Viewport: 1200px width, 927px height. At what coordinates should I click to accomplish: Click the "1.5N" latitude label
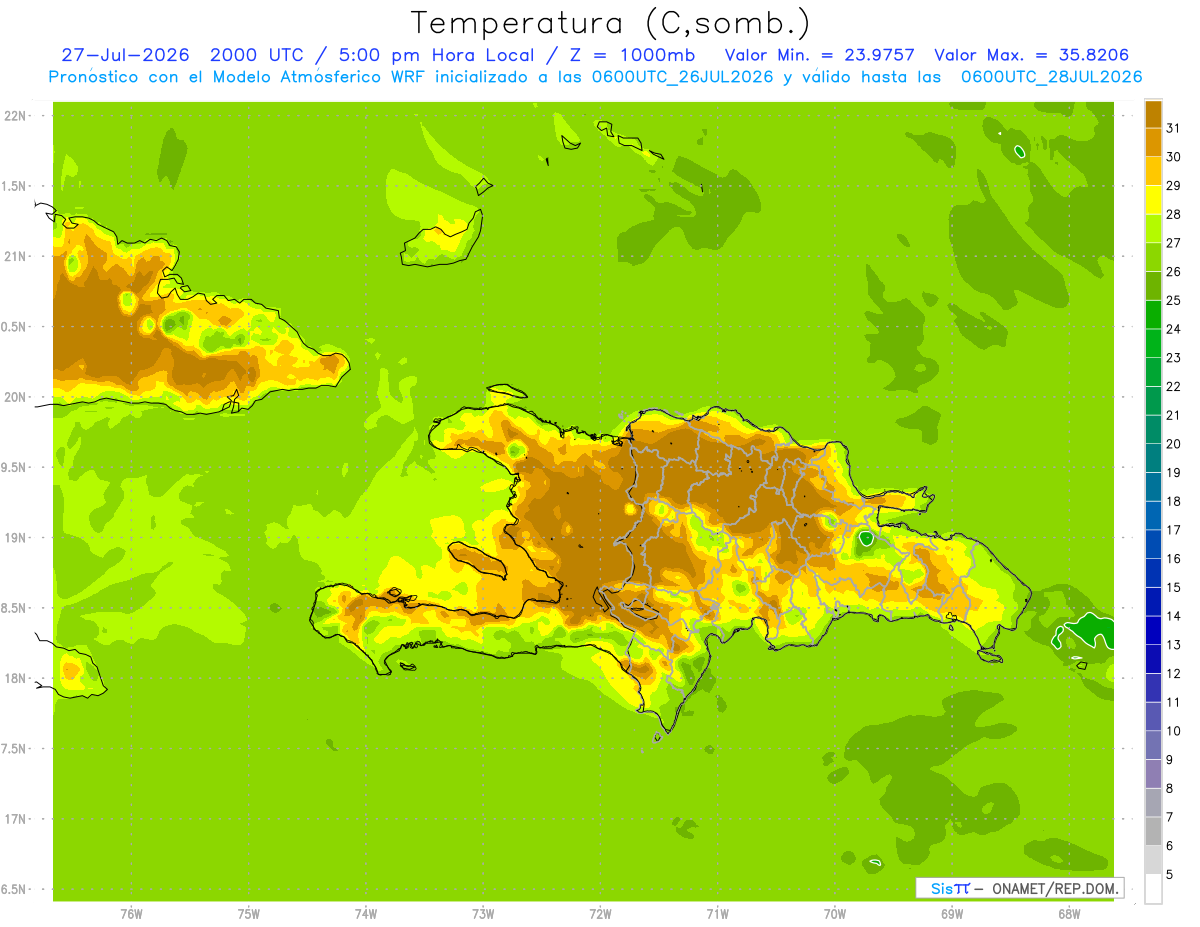click(x=15, y=186)
